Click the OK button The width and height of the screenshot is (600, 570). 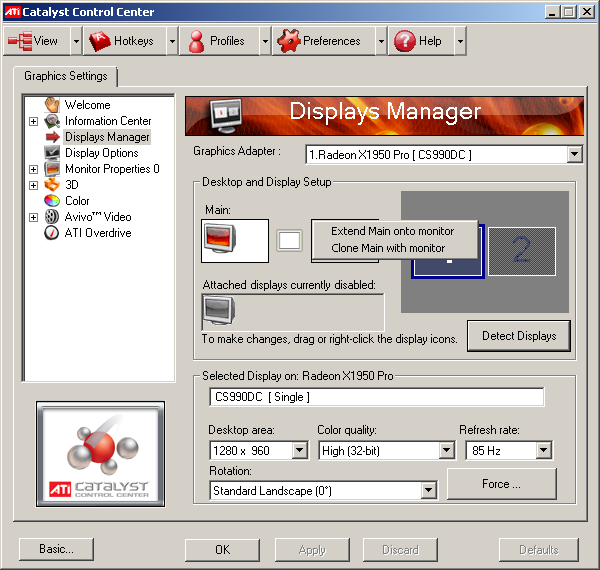coord(222,550)
